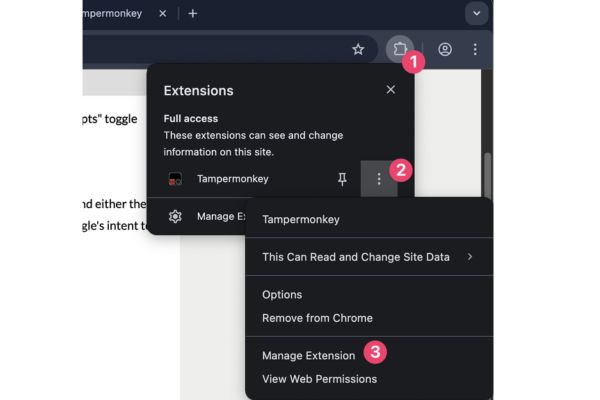This screenshot has width=600, height=400.
Task: Select the Tampermonkey context menu header
Action: 301,219
